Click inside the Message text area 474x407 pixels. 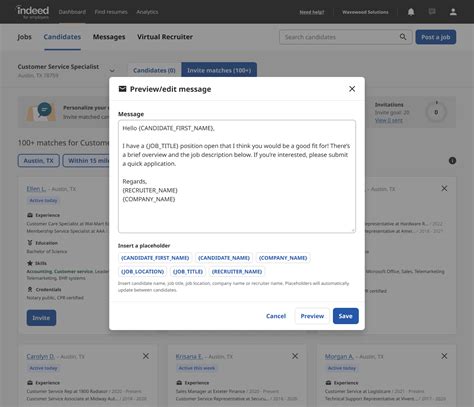237,176
